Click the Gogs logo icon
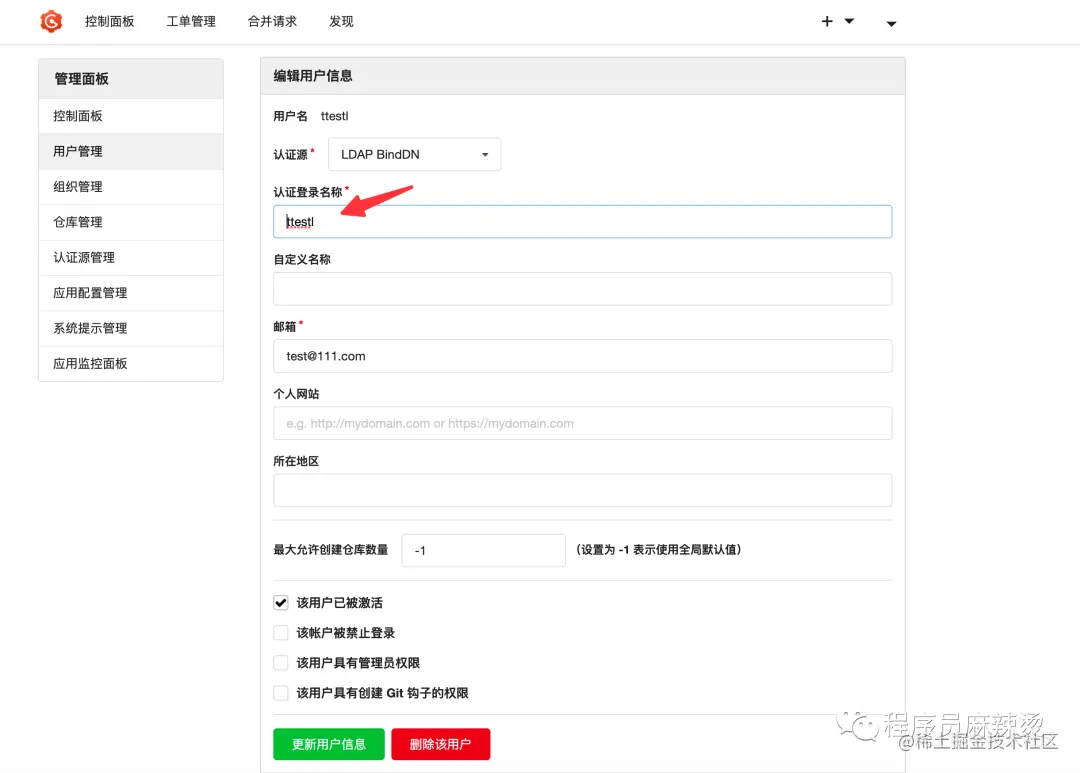Viewport: 1080px width, 773px height. (x=51, y=21)
